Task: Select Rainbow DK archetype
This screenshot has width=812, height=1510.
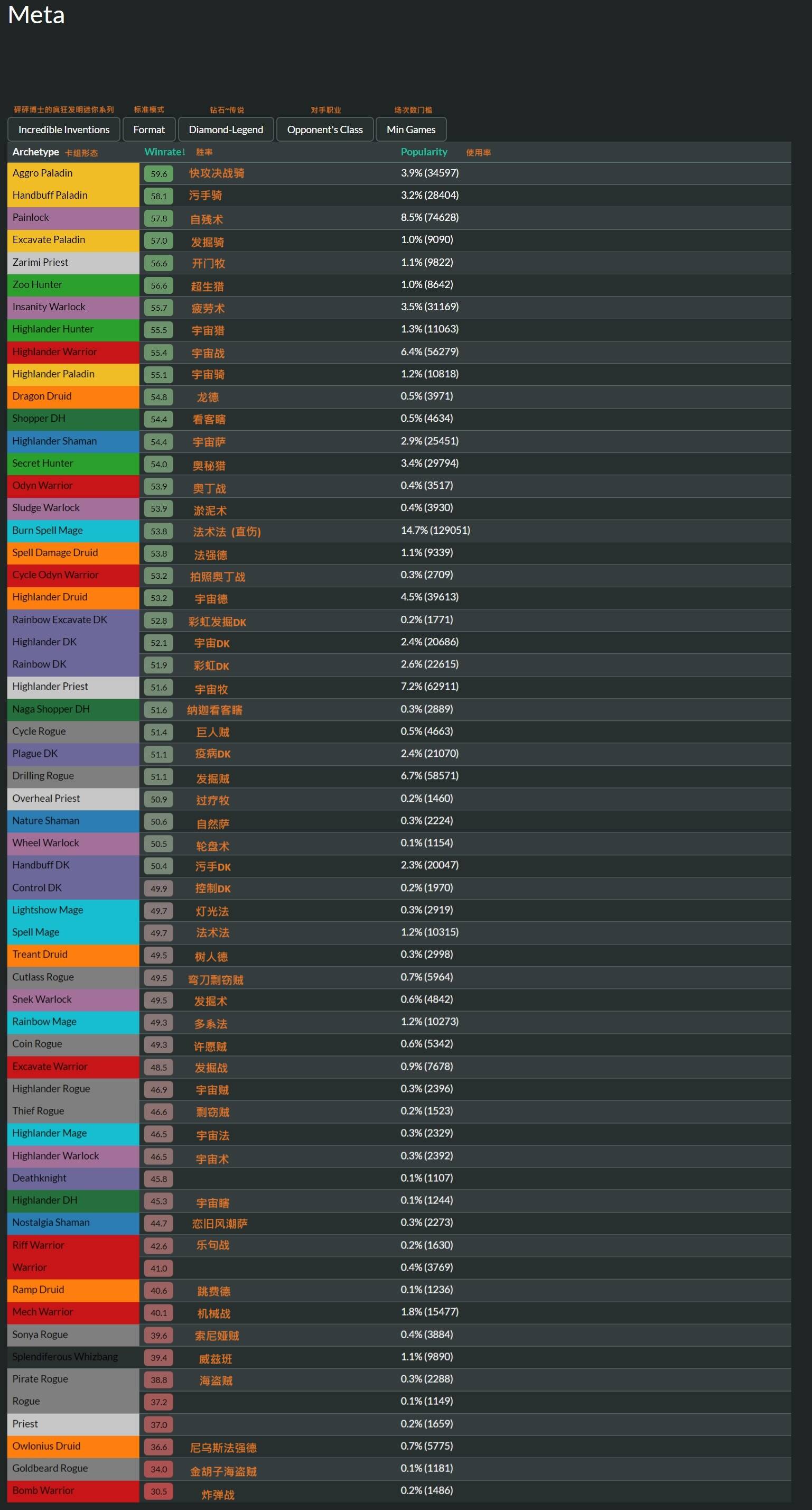Action: point(73,665)
